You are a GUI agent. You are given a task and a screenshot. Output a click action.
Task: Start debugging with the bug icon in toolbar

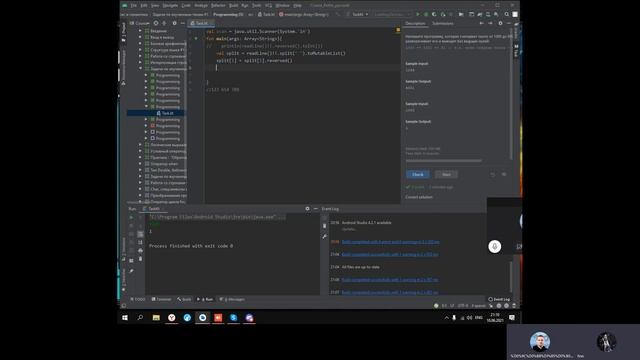pos(426,14)
